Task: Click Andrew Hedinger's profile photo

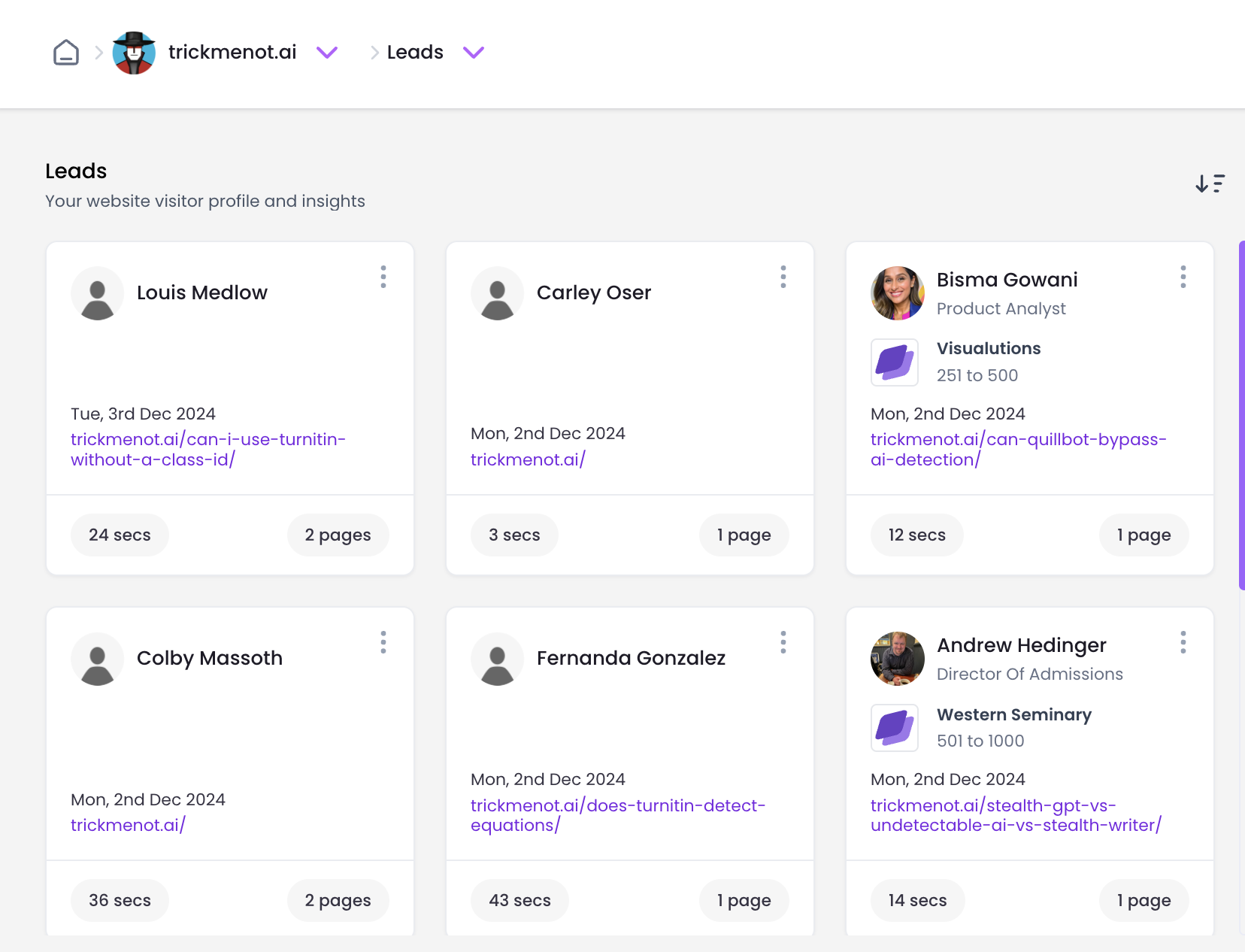Action: [x=897, y=659]
